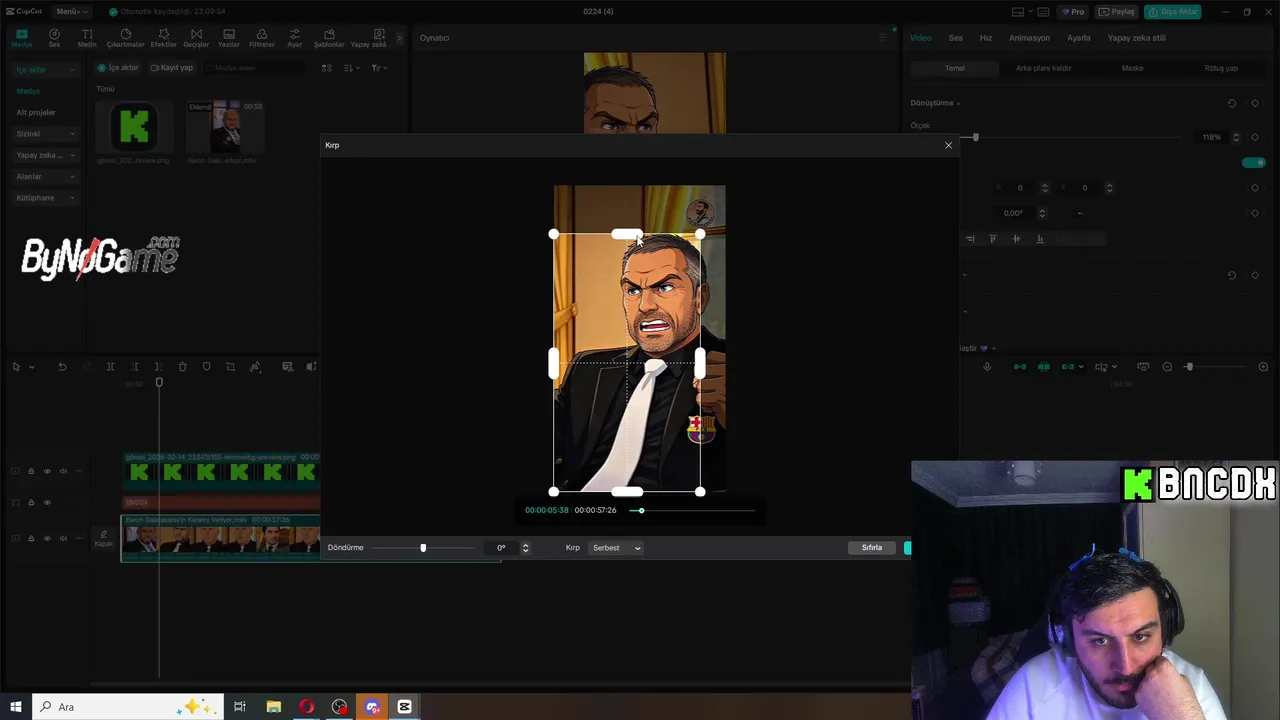Collapse the Dönüştürme section
The height and width of the screenshot is (720, 1280).
pos(935,103)
